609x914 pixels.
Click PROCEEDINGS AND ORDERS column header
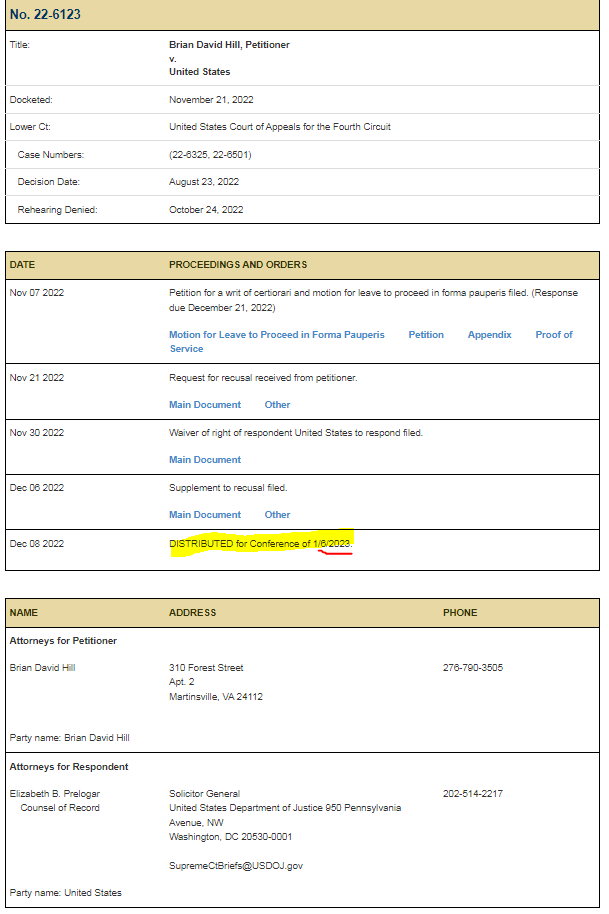238,265
